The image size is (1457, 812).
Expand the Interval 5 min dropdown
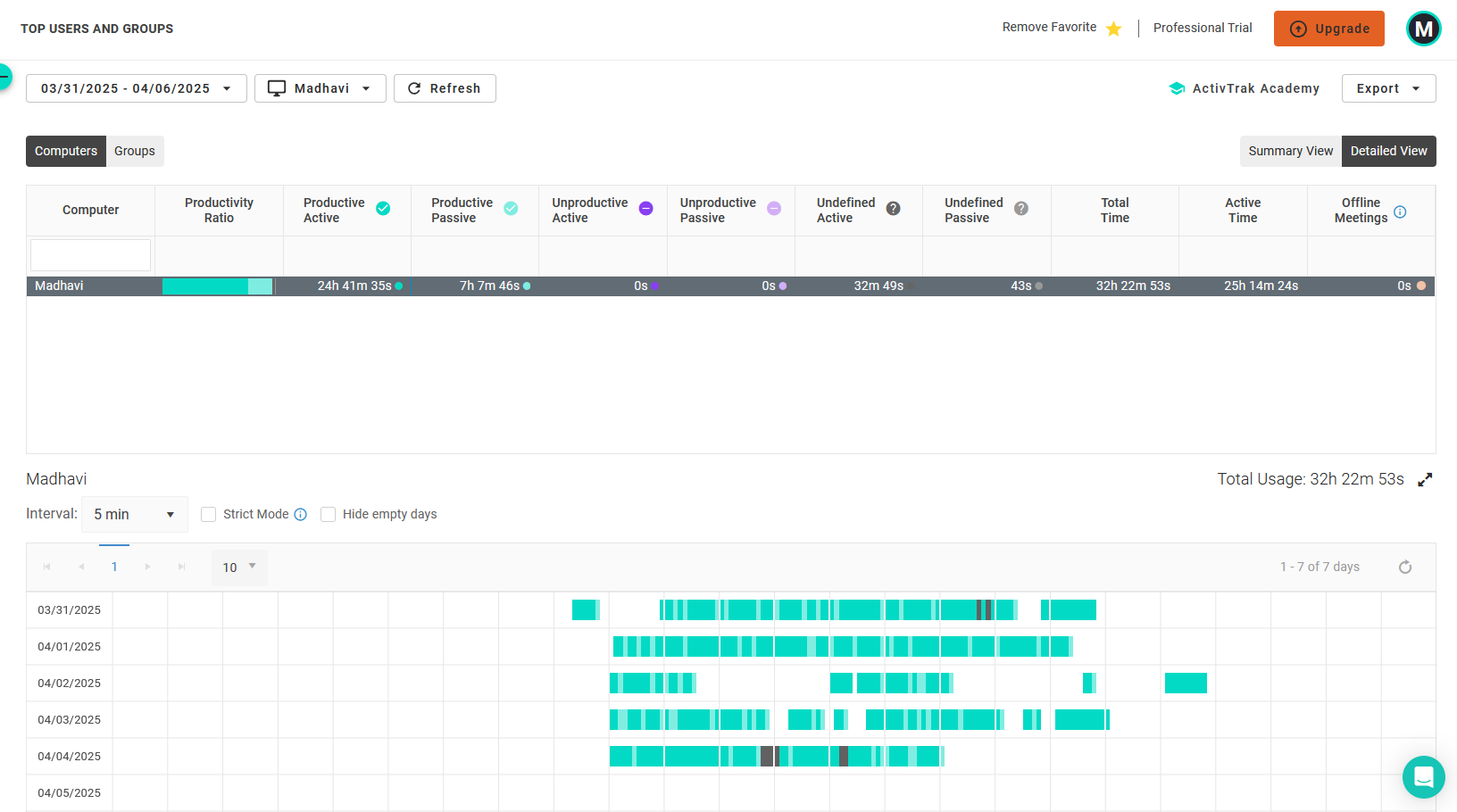134,515
